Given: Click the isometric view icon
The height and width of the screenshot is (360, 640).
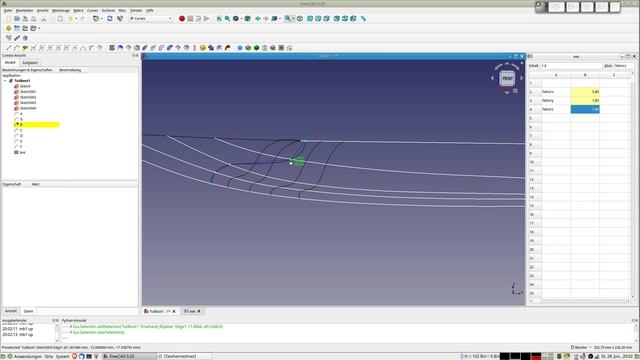Looking at the screenshot, I should [x=300, y=18].
